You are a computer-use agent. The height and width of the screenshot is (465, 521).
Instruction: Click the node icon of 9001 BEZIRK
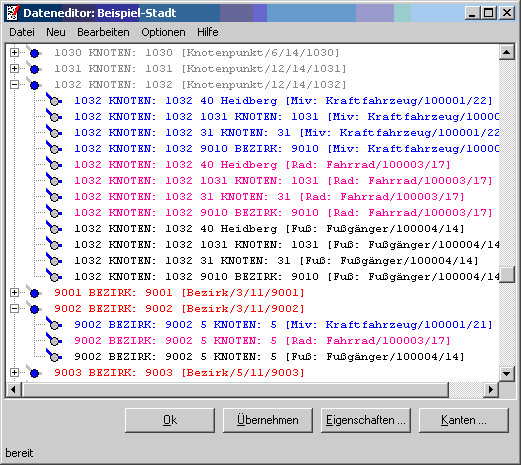click(34, 293)
